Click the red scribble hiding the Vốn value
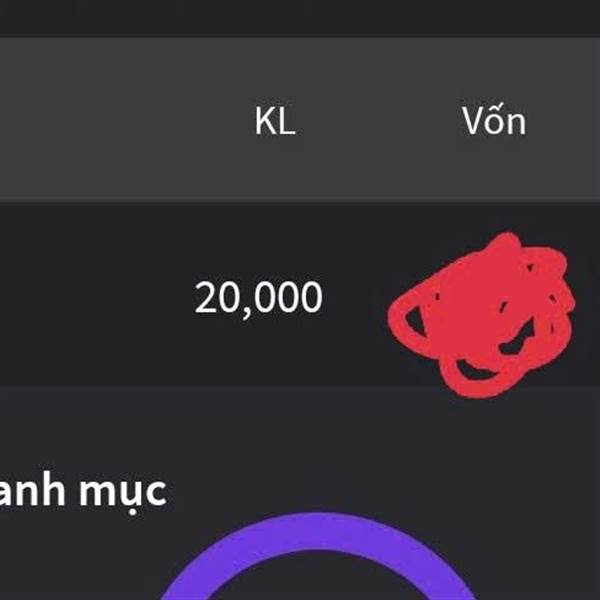 coord(481,316)
